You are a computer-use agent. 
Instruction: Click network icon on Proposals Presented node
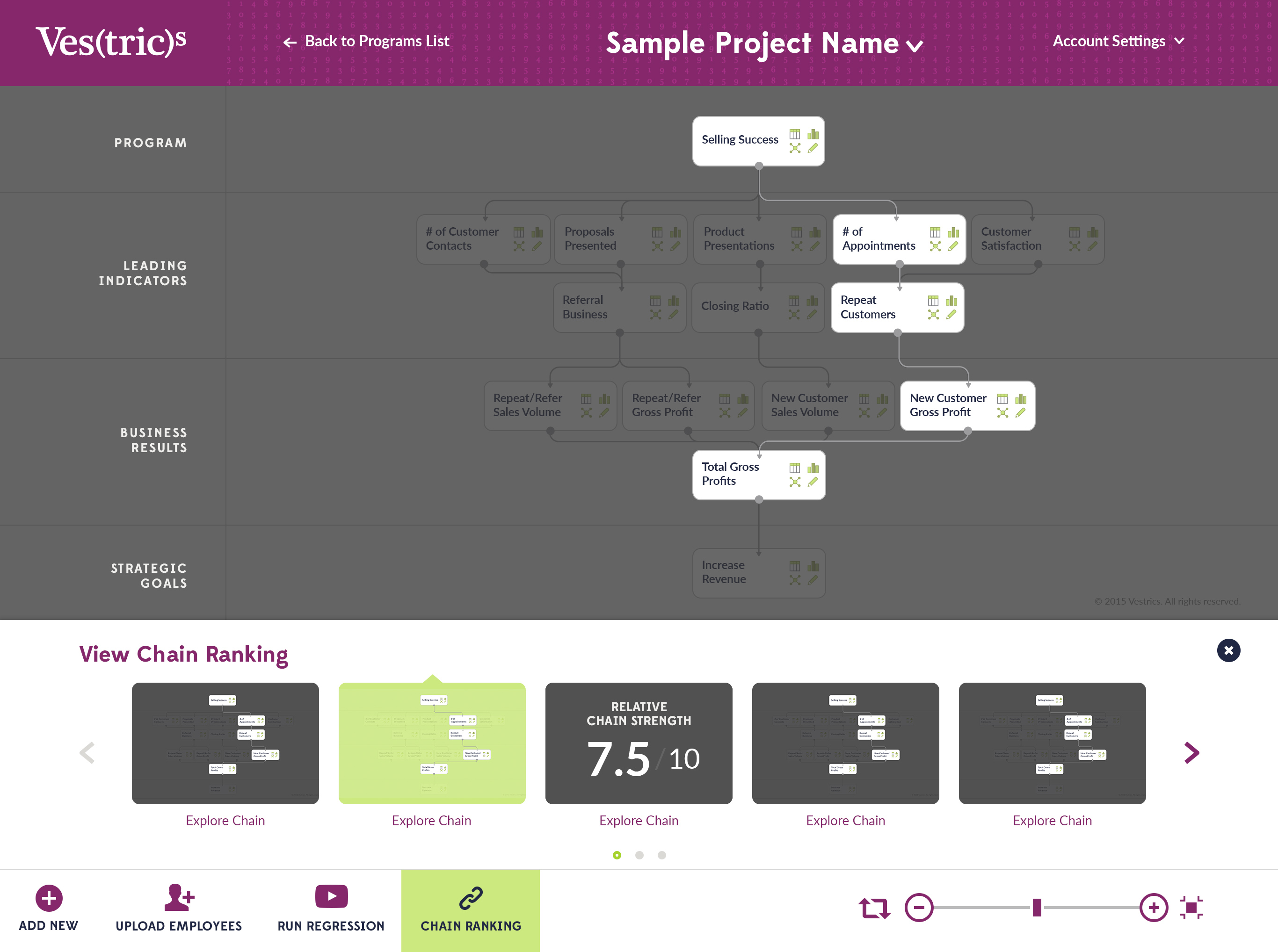(657, 246)
